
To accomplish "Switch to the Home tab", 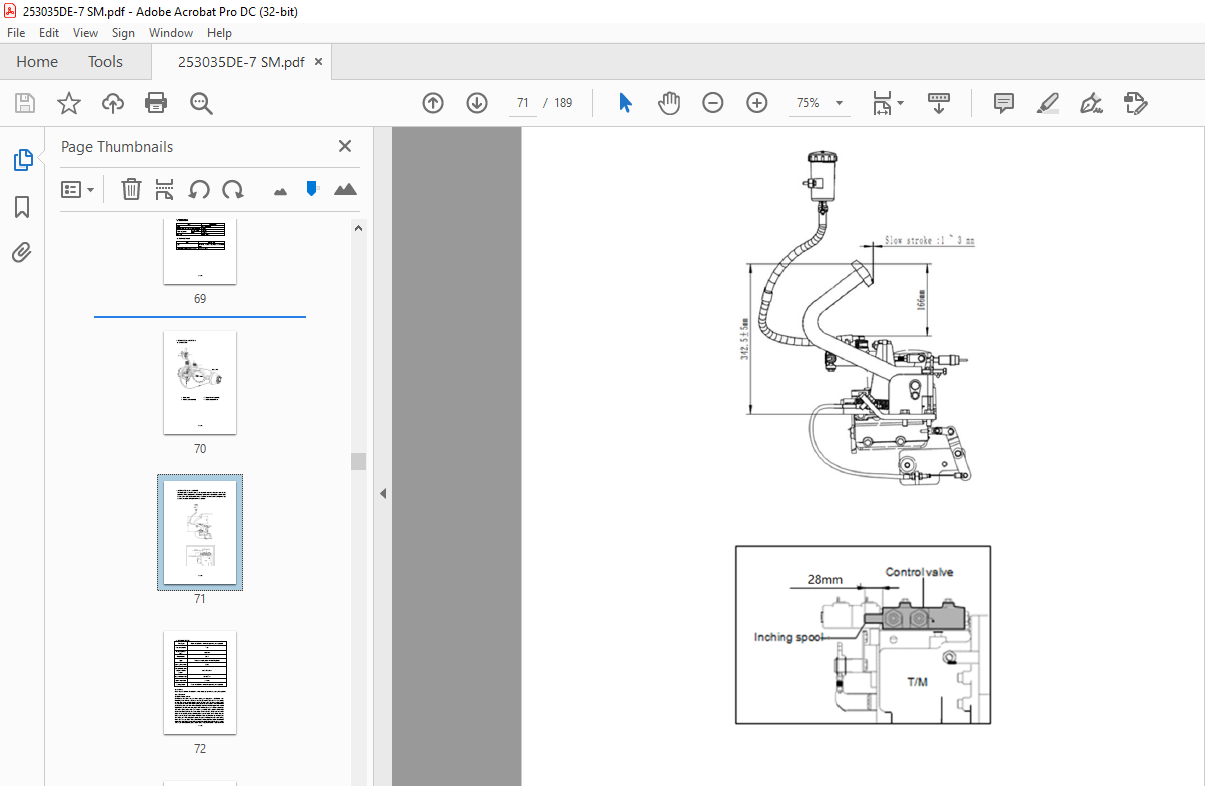I will click(37, 62).
